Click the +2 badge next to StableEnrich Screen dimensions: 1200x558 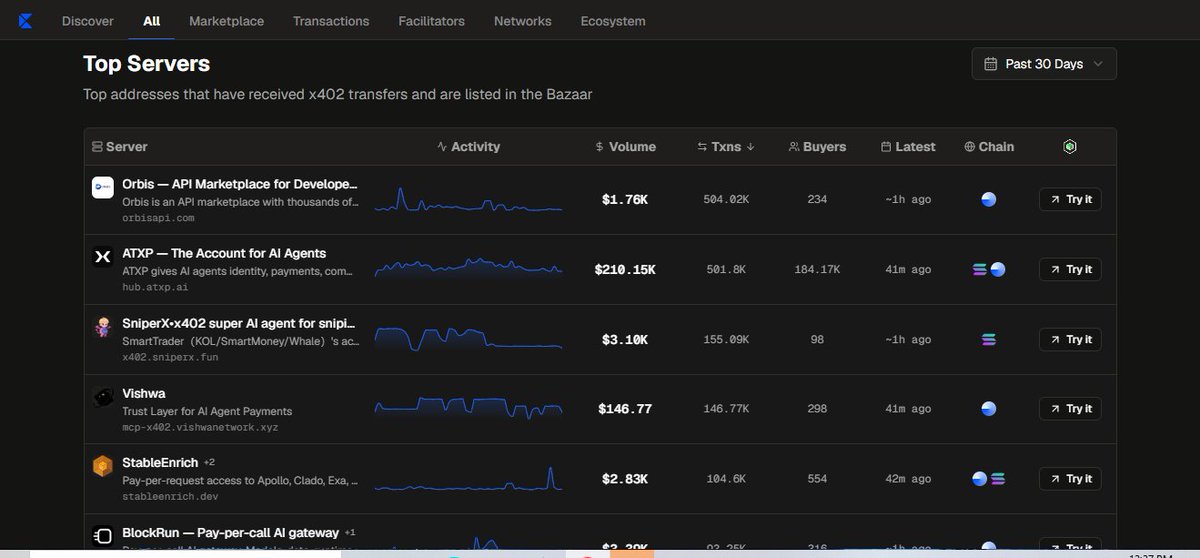(x=209, y=463)
